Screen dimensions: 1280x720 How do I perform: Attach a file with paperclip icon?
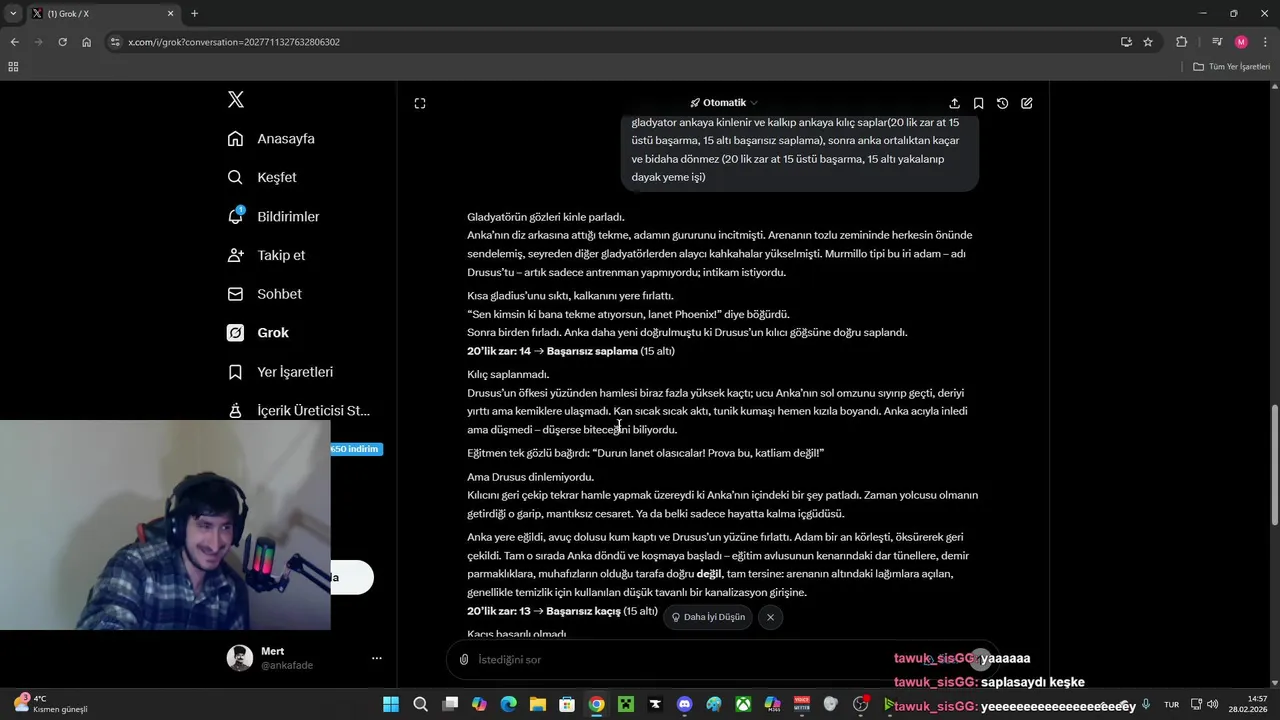coord(464,660)
